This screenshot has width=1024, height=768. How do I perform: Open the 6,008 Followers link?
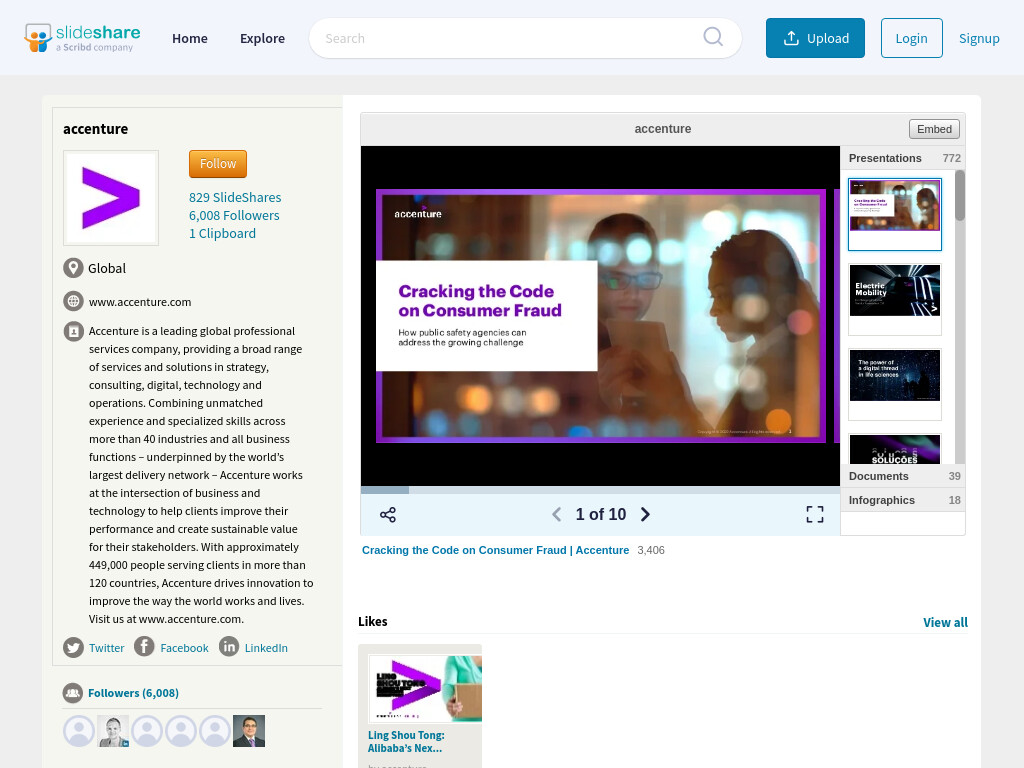tap(234, 216)
